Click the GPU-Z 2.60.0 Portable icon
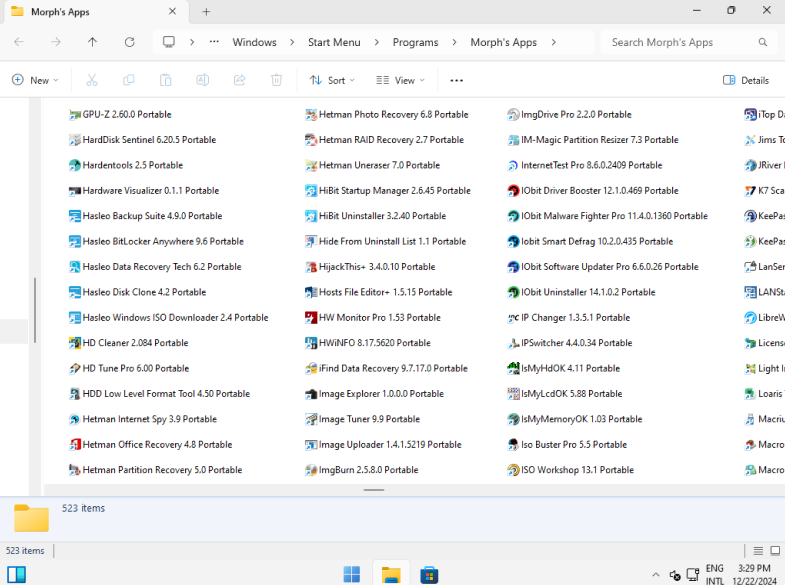 pos(75,115)
